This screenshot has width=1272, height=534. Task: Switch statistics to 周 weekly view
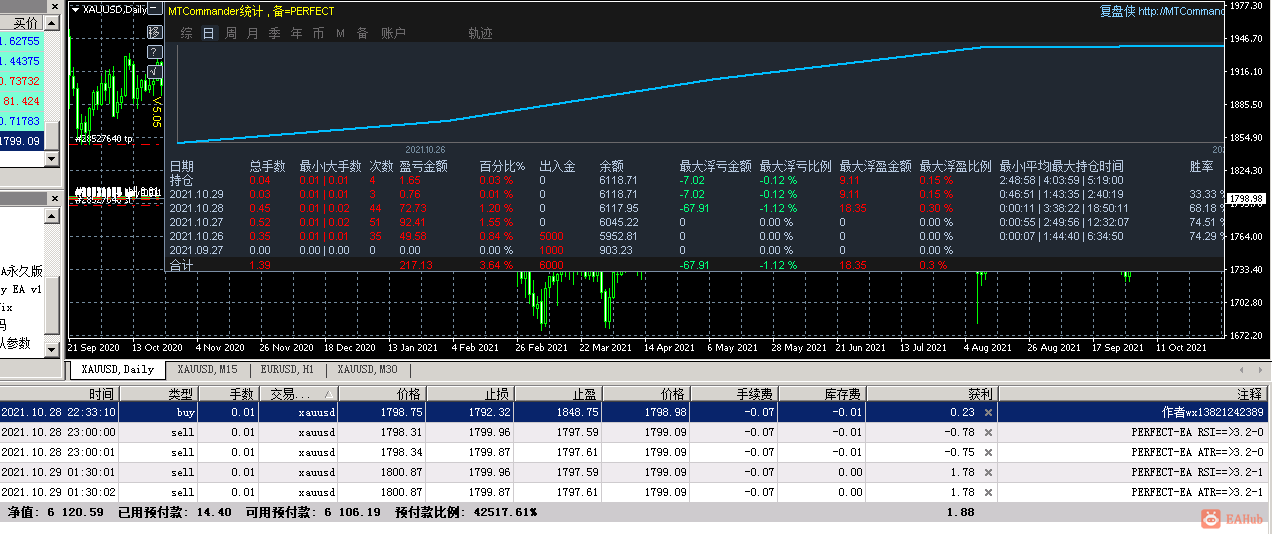tap(231, 33)
